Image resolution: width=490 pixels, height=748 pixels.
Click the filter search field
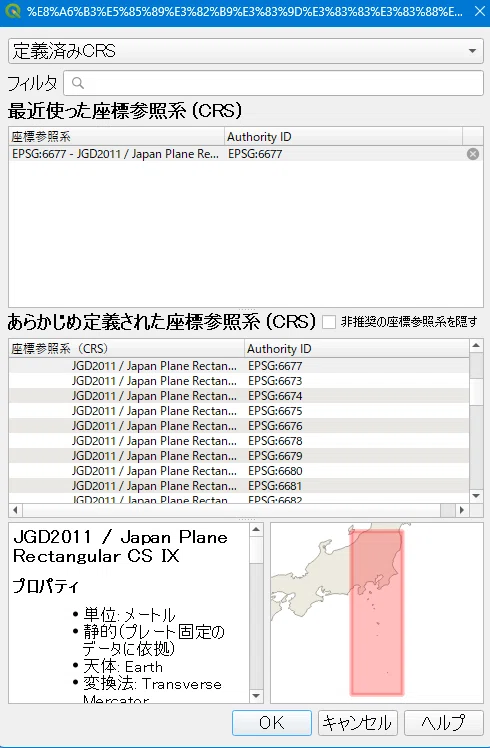[274, 83]
